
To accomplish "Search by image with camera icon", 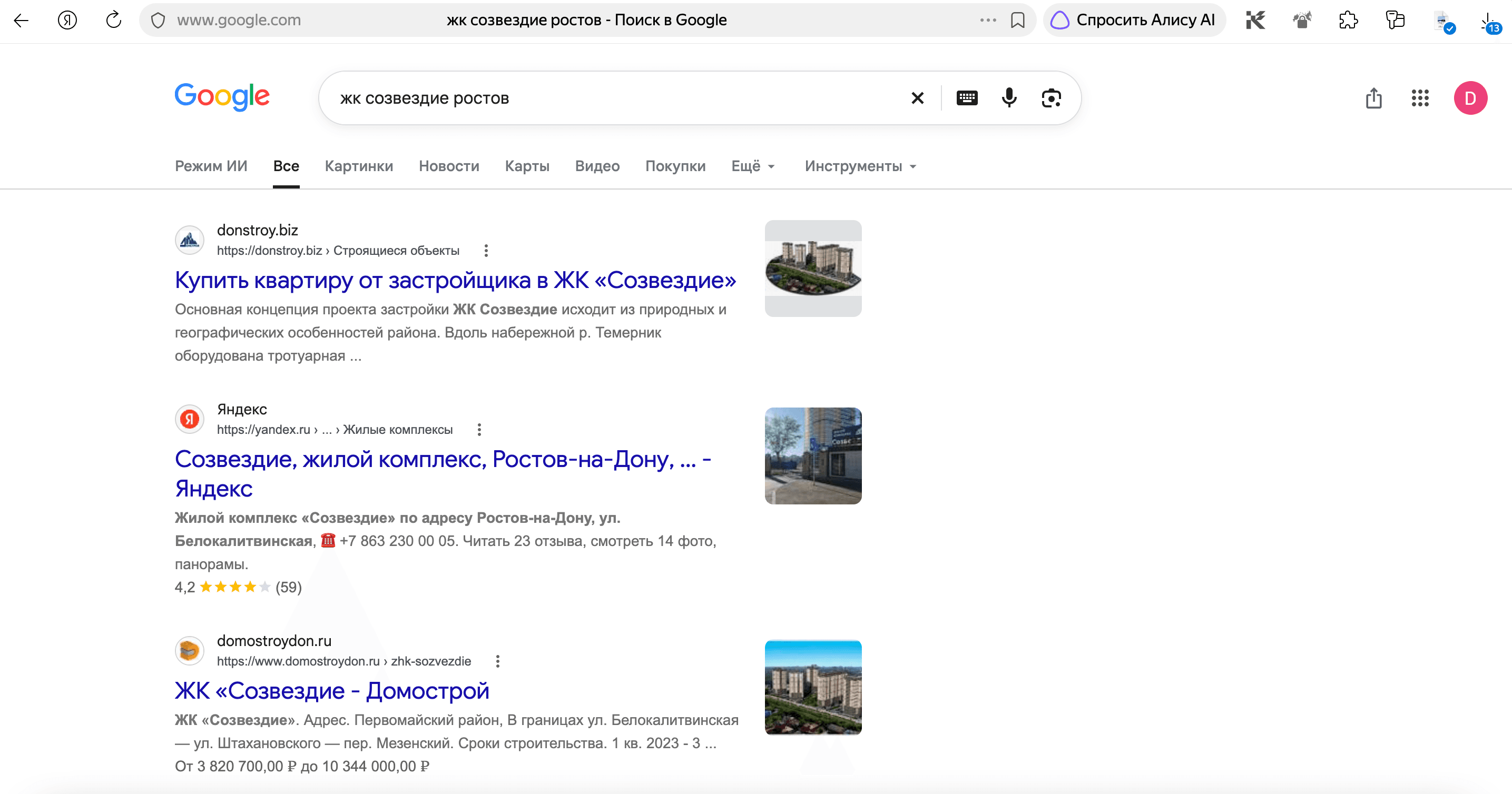I will click(x=1051, y=98).
